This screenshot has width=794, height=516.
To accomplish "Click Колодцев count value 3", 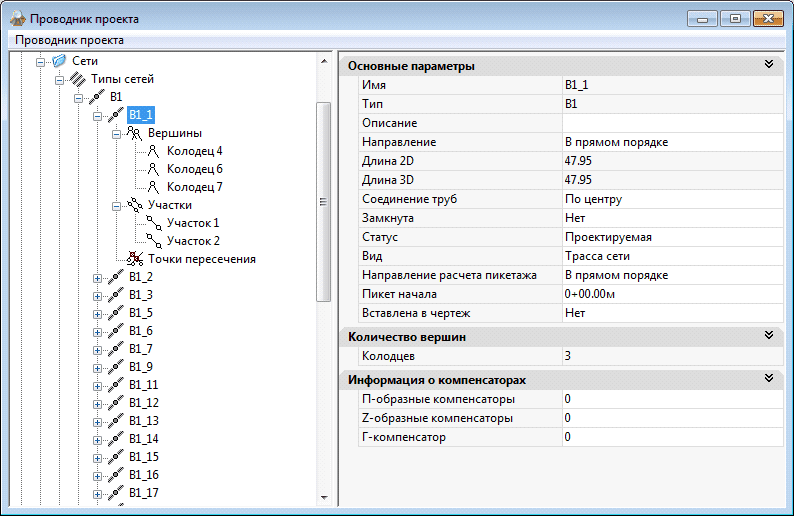I will [672, 356].
